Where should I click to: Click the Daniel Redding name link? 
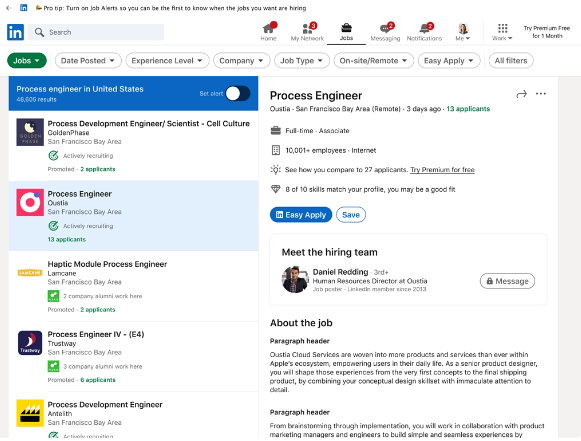[x=340, y=272]
